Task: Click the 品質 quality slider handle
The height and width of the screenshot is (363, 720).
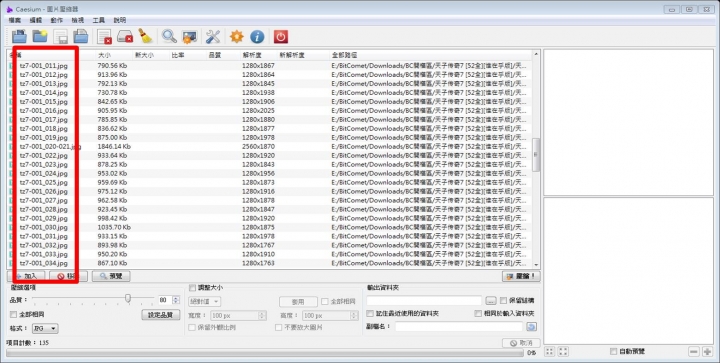Action: 128,299
